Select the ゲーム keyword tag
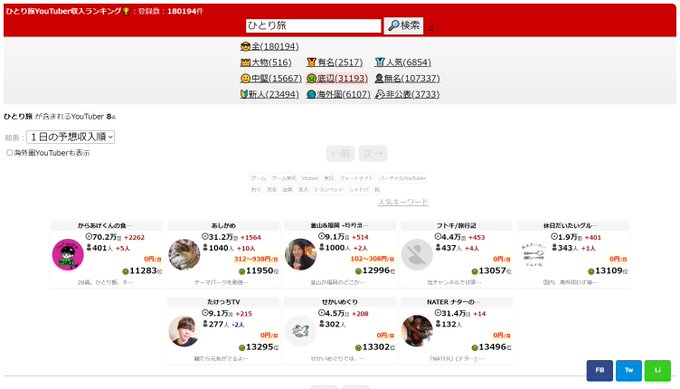Screen dimensions: 680x389 coord(258,178)
